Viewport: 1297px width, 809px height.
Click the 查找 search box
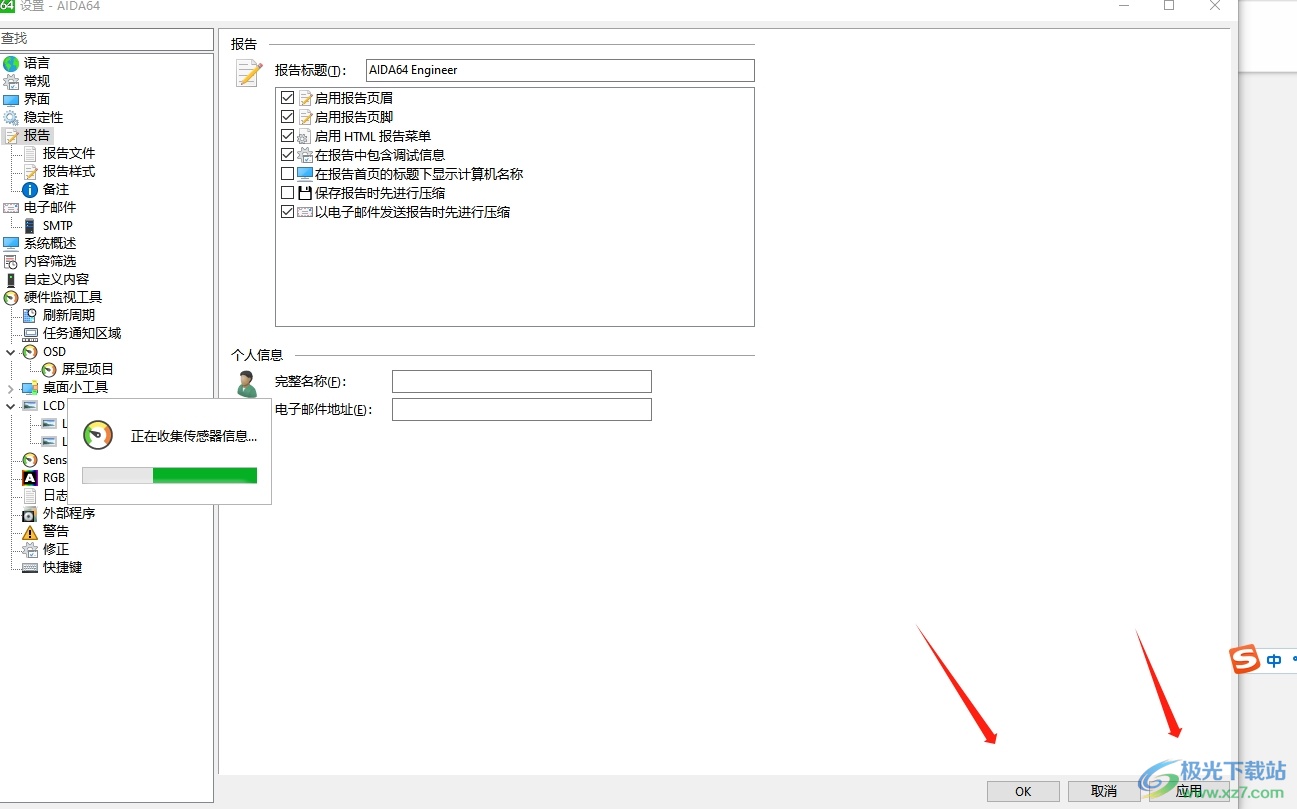(x=107, y=39)
